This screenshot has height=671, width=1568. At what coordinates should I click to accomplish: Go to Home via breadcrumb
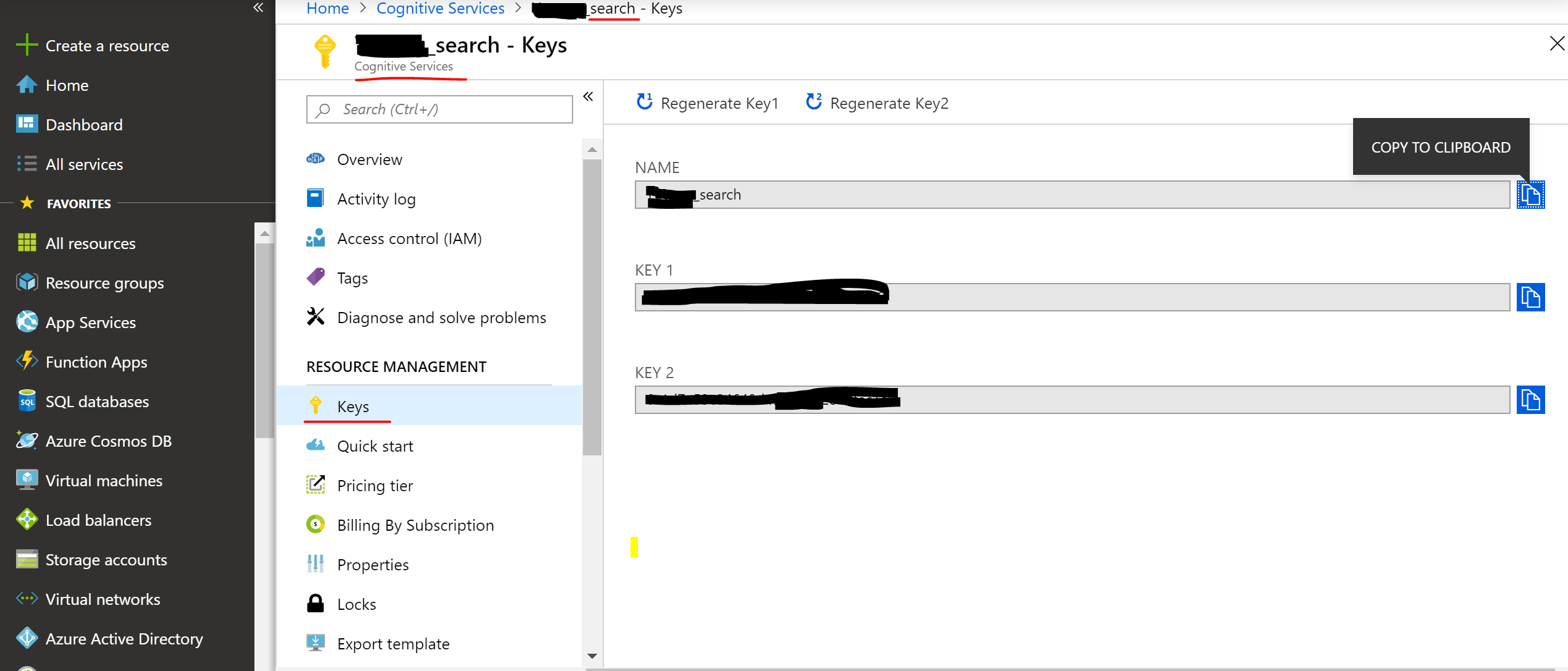pos(327,8)
